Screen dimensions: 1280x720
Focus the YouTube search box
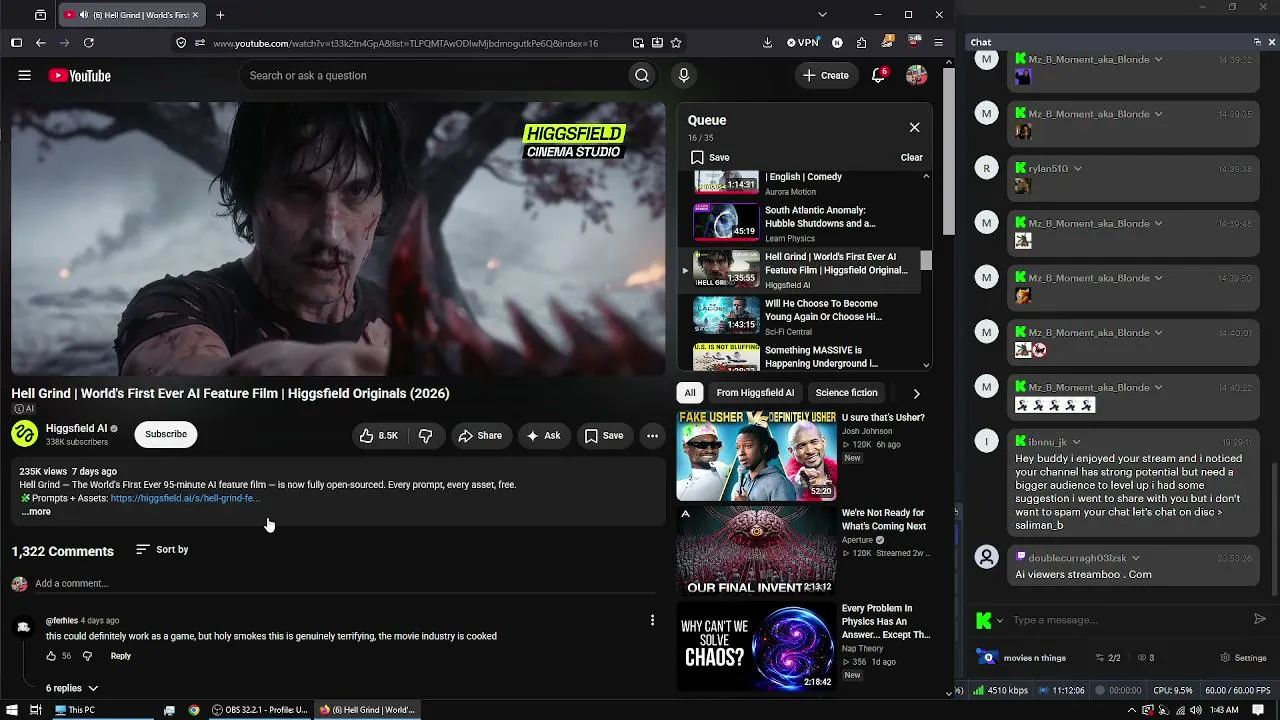point(433,75)
